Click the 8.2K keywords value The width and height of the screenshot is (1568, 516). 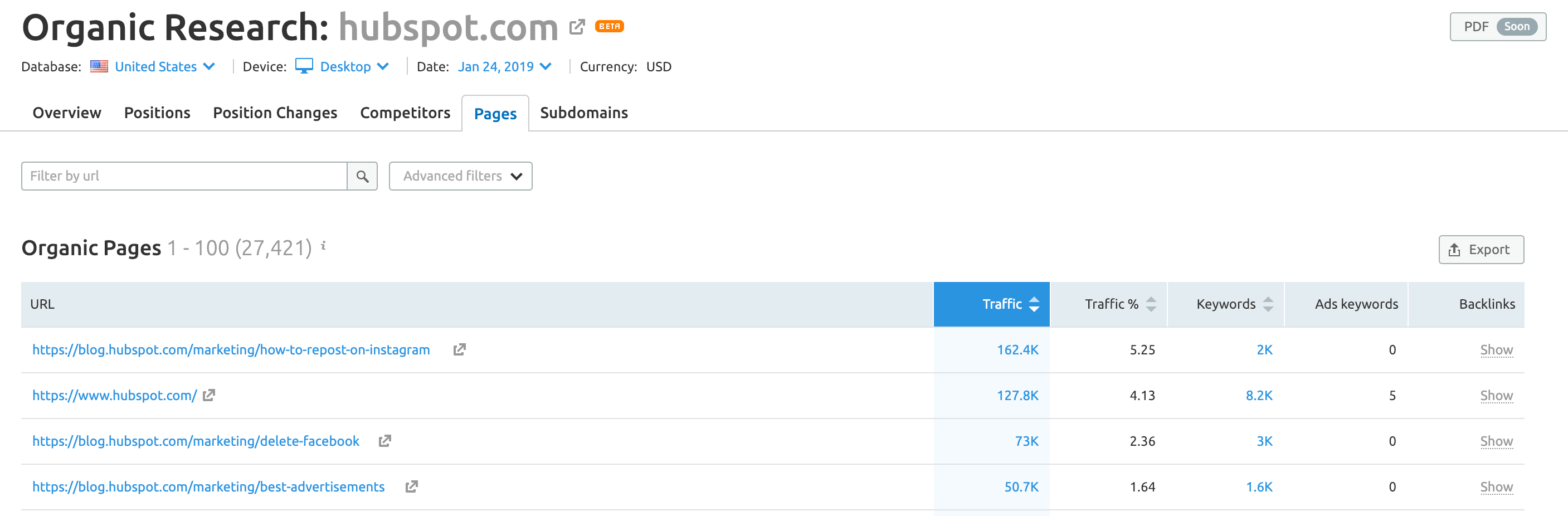tap(1259, 395)
